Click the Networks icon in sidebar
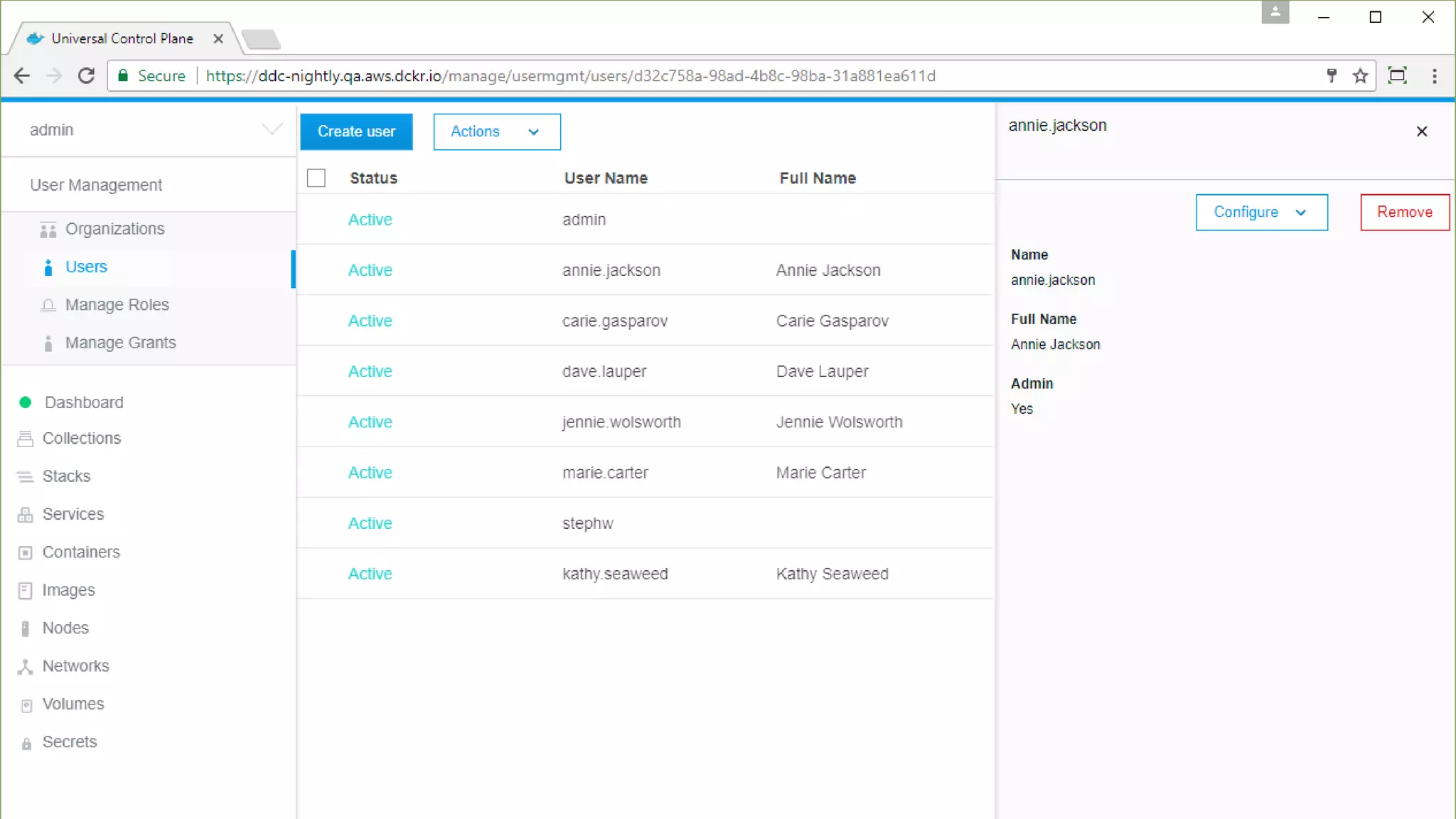Image resolution: width=1456 pixels, height=819 pixels. 25,667
